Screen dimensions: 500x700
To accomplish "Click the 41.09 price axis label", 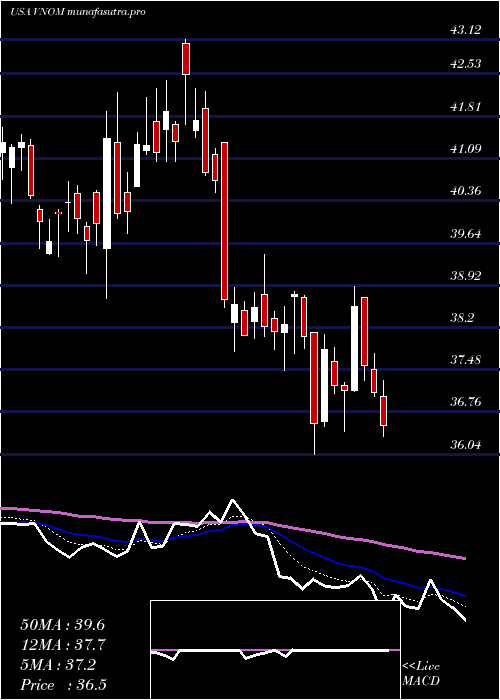I will pyautogui.click(x=466, y=149).
